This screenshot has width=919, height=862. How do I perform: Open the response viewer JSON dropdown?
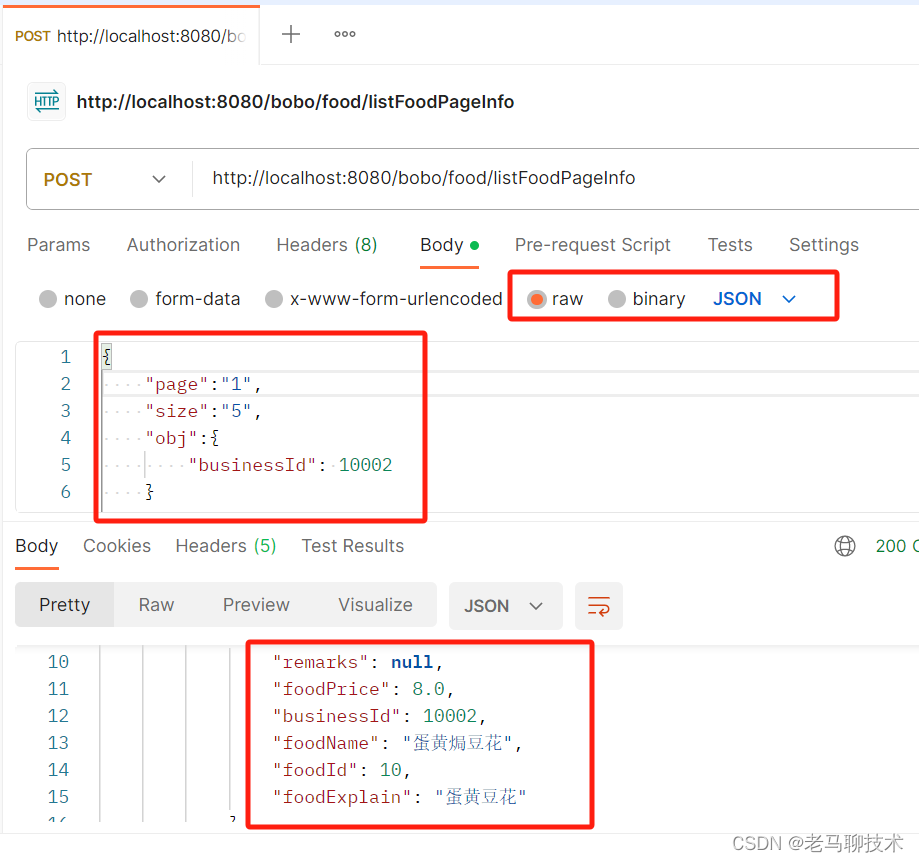pos(505,606)
